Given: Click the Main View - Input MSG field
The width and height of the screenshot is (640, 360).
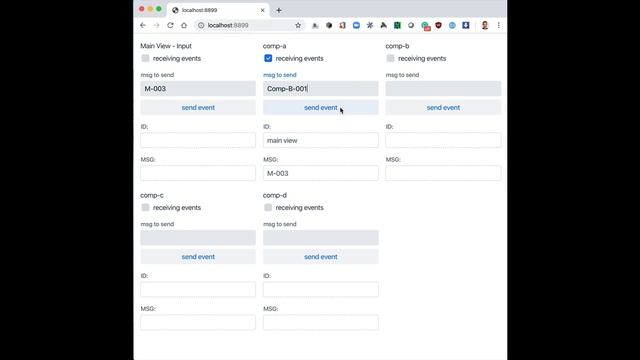Looking at the screenshot, I should pos(198,173).
